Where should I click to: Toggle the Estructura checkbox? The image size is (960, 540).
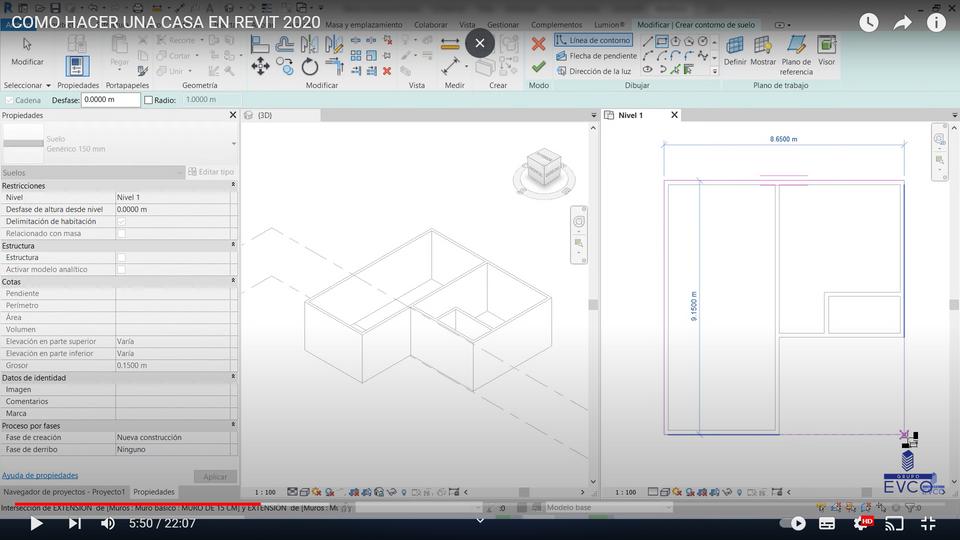(x=121, y=257)
